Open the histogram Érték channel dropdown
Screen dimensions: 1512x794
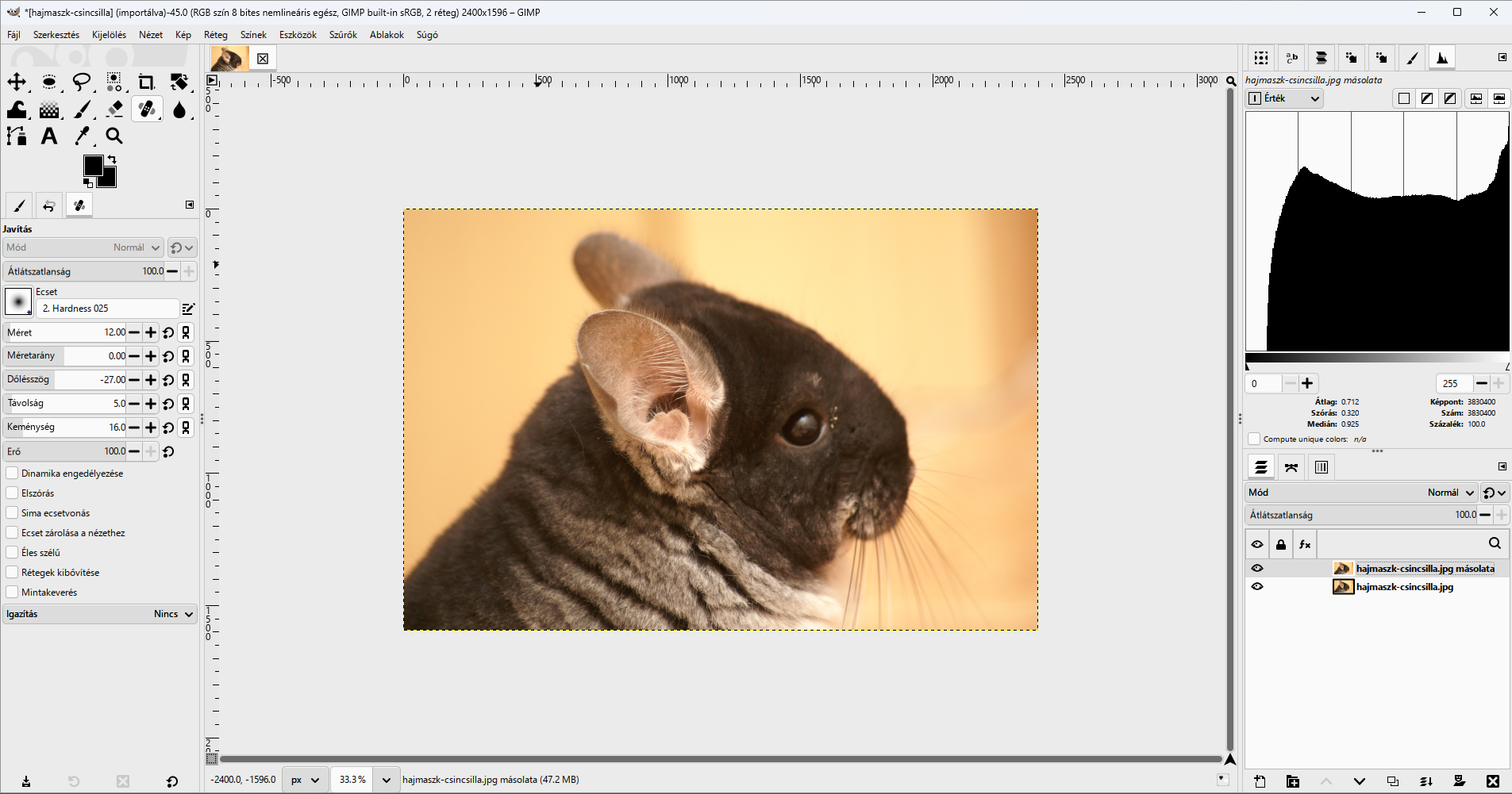tap(1284, 98)
